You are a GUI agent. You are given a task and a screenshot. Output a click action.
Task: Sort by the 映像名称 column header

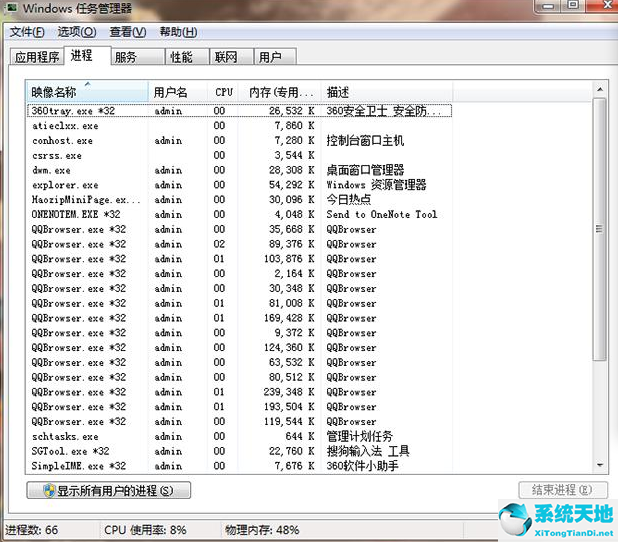click(87, 92)
